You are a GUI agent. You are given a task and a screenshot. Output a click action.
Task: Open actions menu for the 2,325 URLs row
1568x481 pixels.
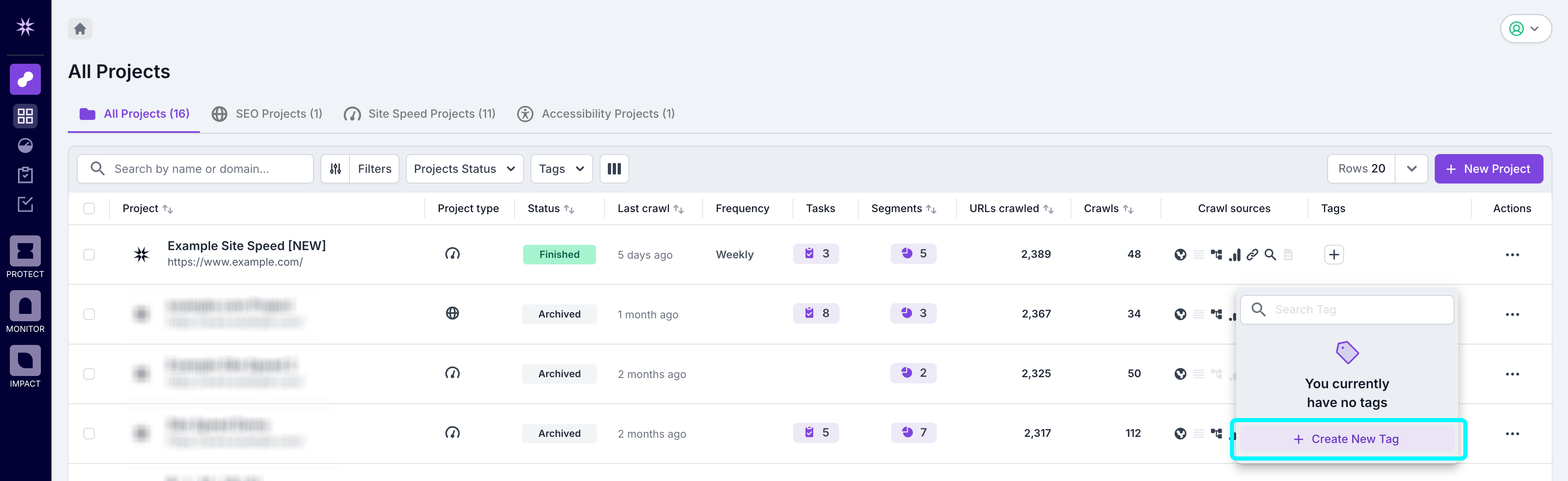tap(1512, 374)
